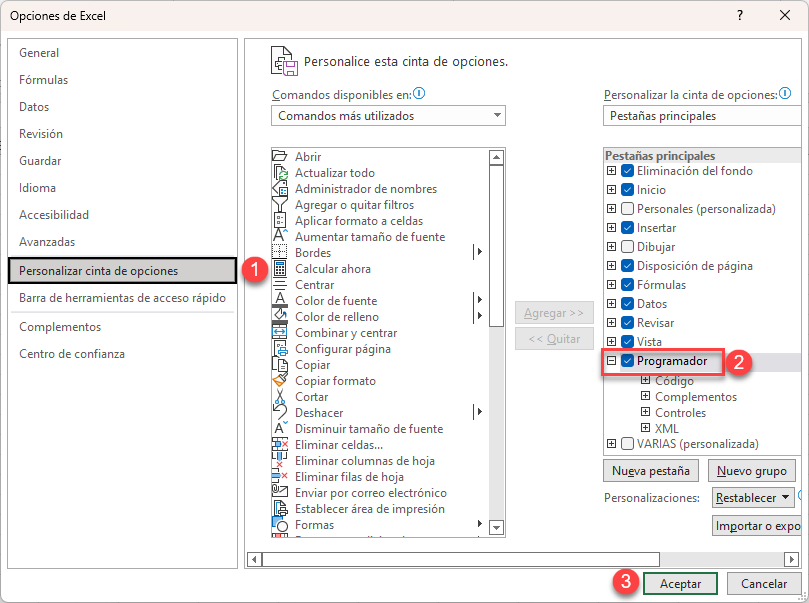Enable the VARIAS (personalizada) checkbox

point(627,444)
